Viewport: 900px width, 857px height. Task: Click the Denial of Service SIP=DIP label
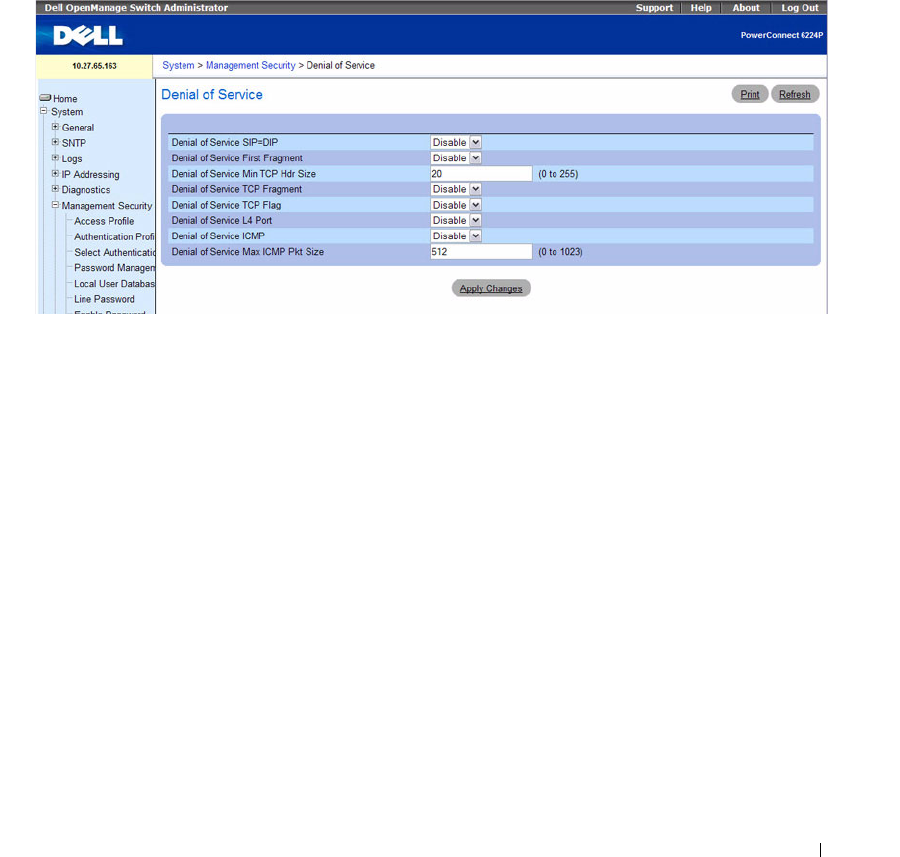coord(225,142)
